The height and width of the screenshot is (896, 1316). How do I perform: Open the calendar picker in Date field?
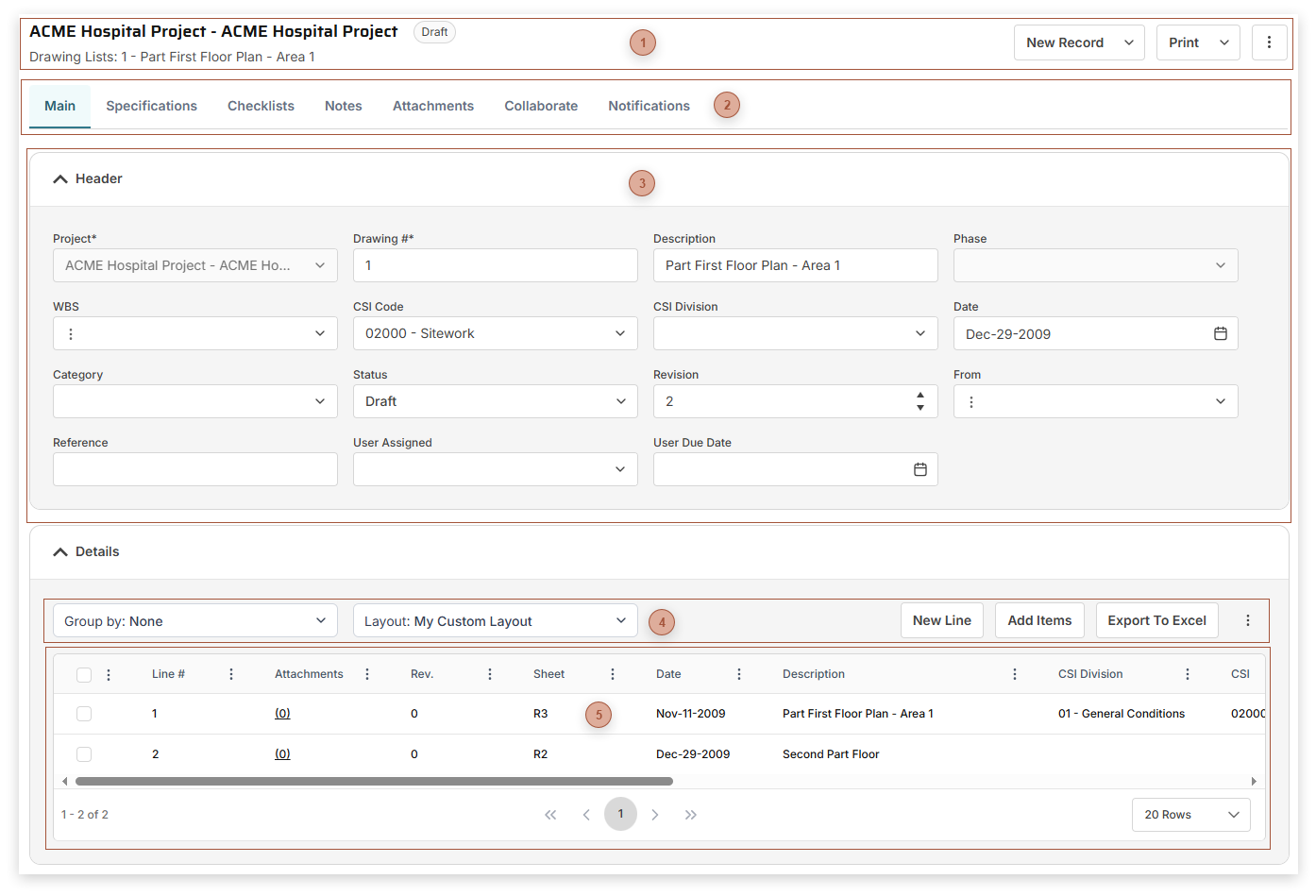coord(1220,333)
